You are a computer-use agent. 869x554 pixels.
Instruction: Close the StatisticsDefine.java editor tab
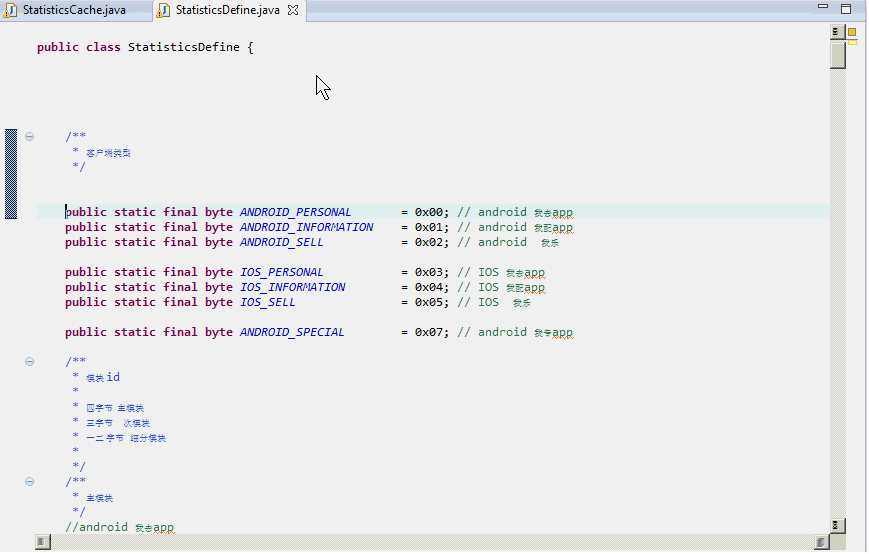point(293,10)
